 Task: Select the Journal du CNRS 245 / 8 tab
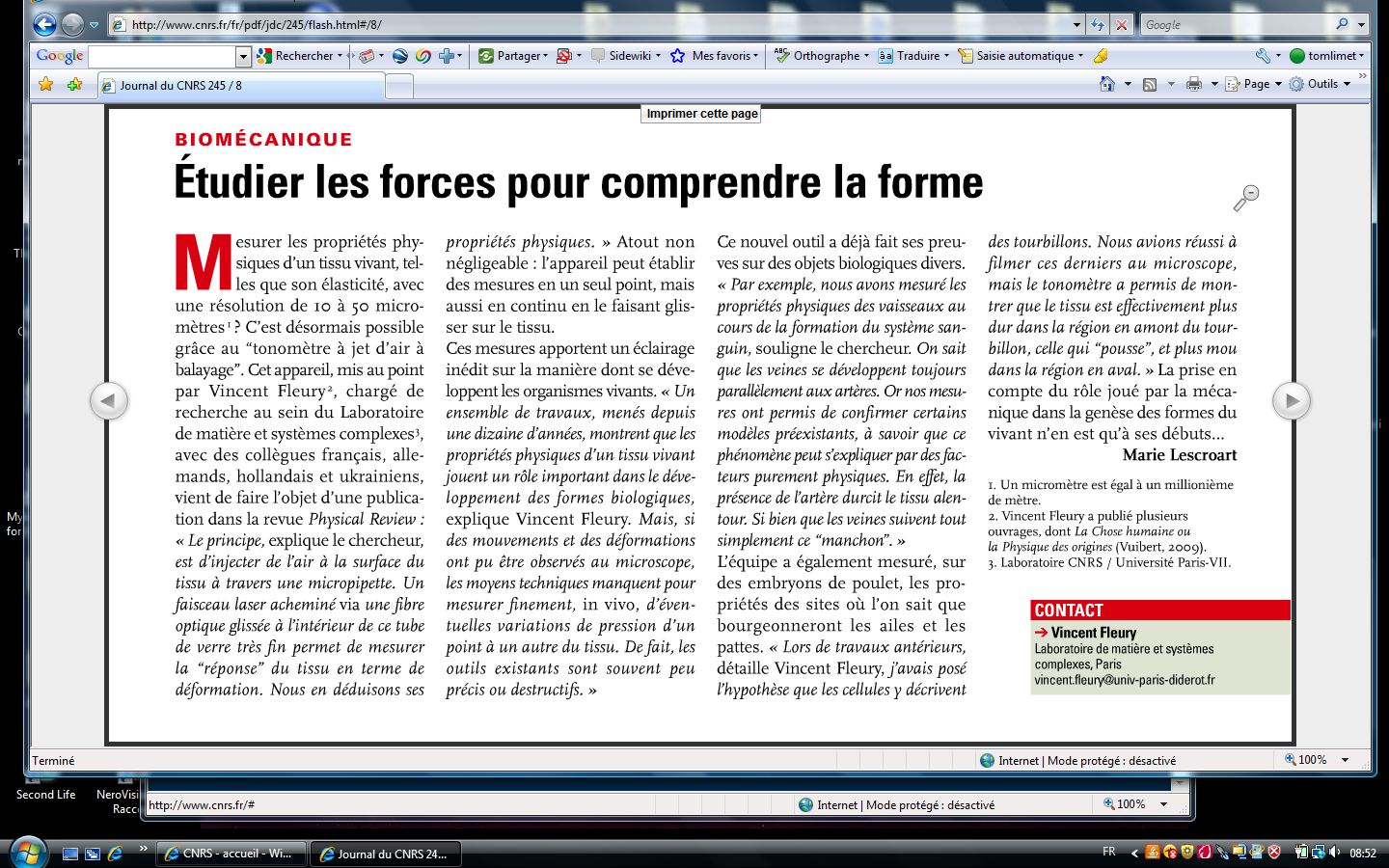click(x=241, y=86)
